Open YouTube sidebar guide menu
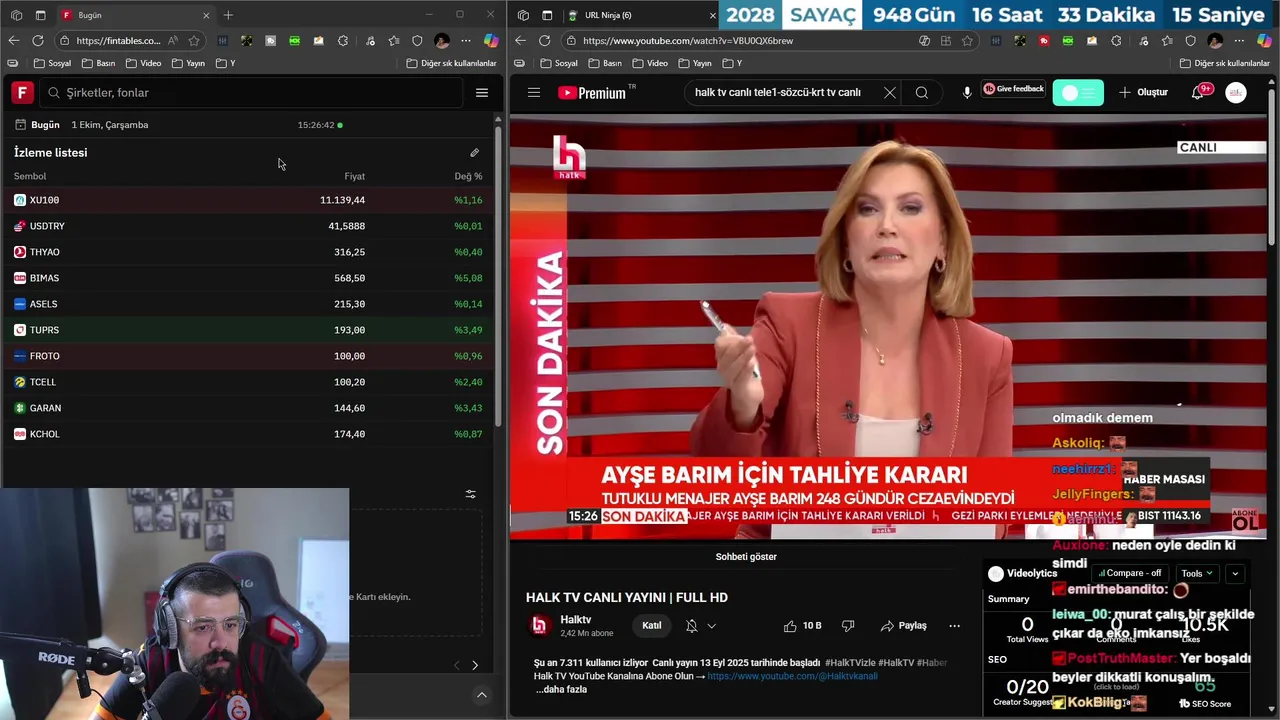 click(x=534, y=93)
